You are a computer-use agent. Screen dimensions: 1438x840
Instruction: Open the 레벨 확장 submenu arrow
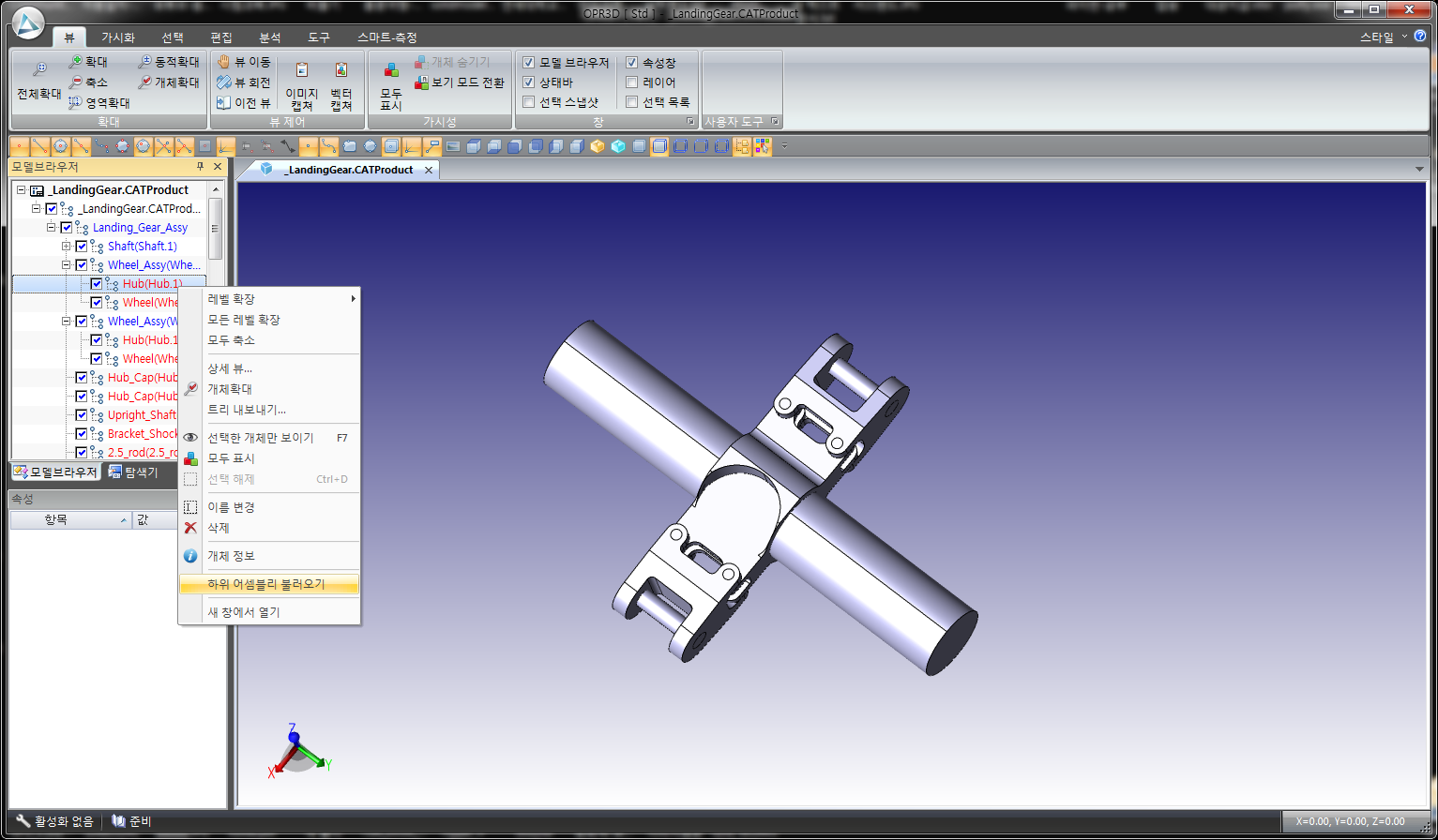point(353,299)
